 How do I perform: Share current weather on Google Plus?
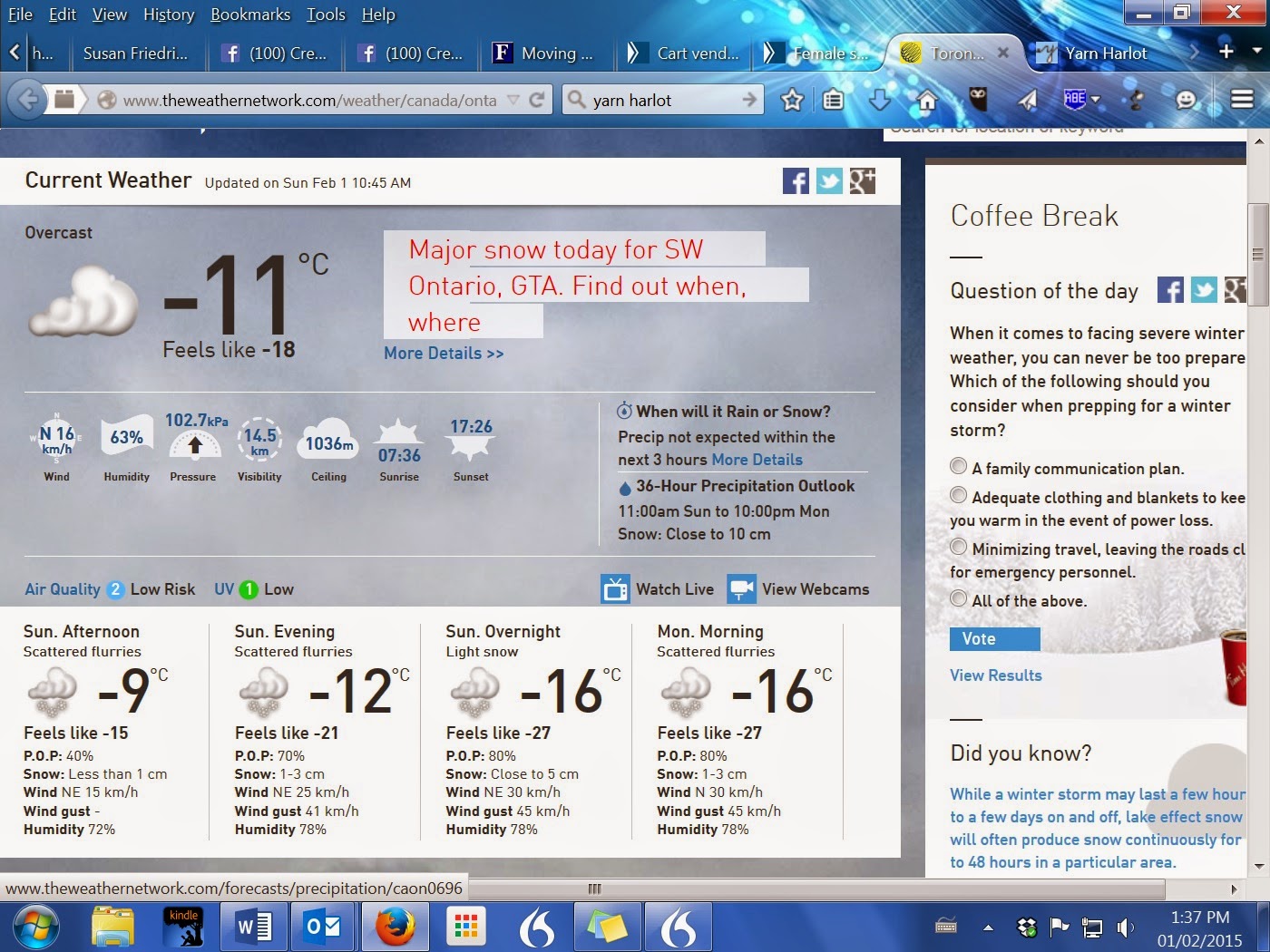pyautogui.click(x=863, y=181)
